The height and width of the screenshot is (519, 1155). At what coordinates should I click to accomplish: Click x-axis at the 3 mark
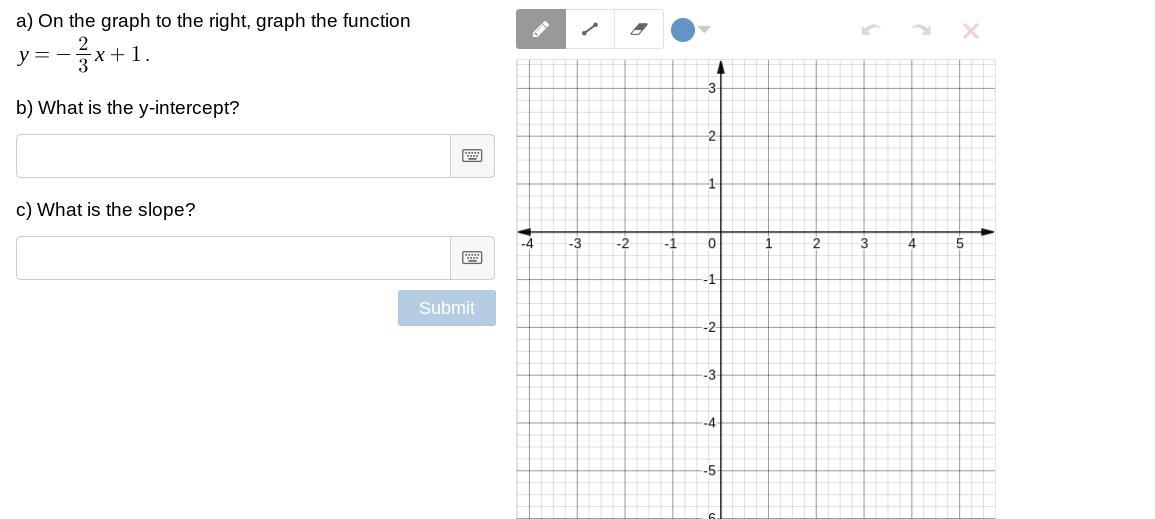click(864, 232)
